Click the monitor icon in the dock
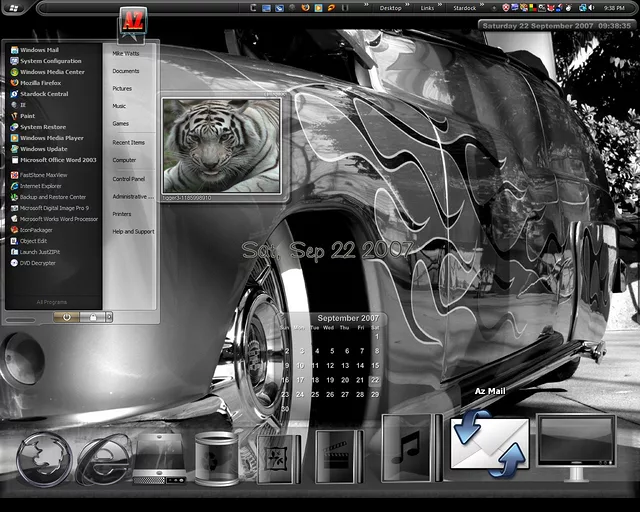Viewport: 640px width, 512px height. 576,441
